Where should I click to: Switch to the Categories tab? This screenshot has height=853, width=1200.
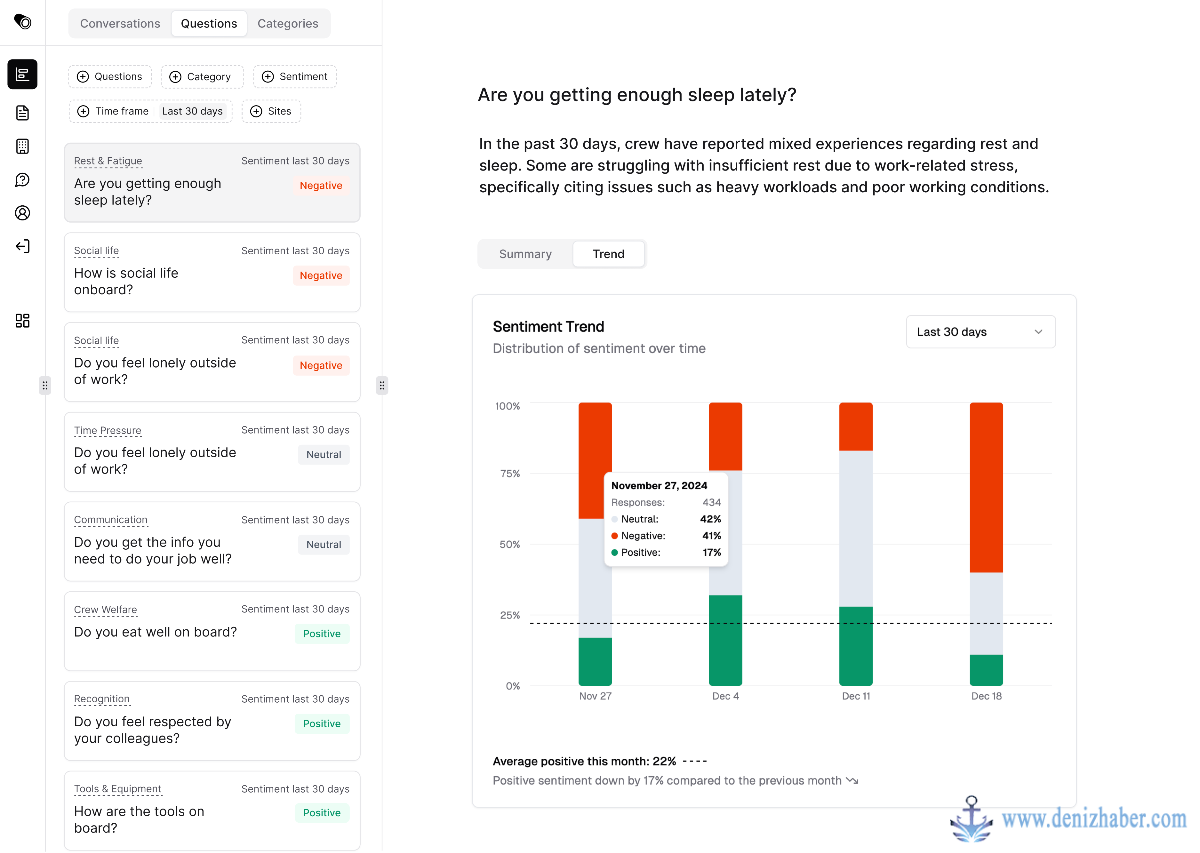pyautogui.click(x=288, y=24)
